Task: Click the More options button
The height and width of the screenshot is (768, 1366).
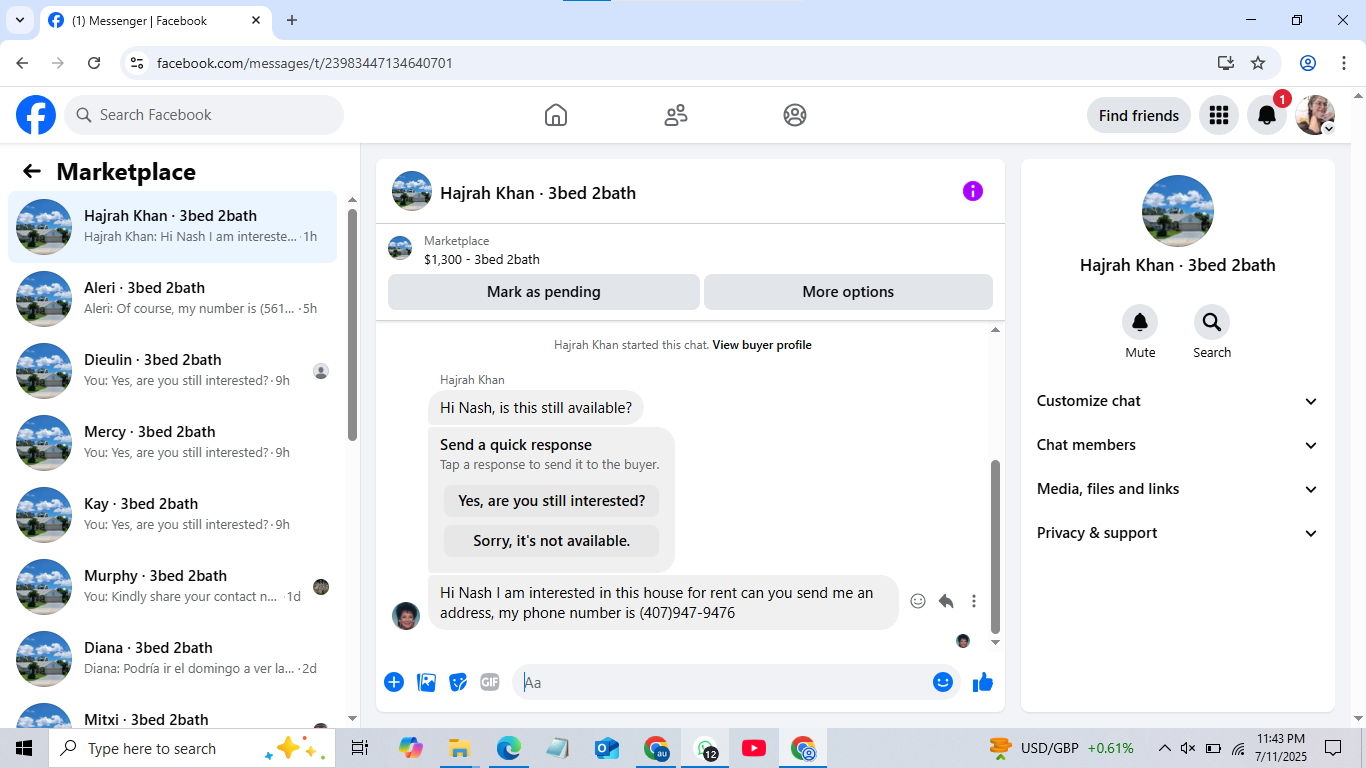Action: click(848, 292)
